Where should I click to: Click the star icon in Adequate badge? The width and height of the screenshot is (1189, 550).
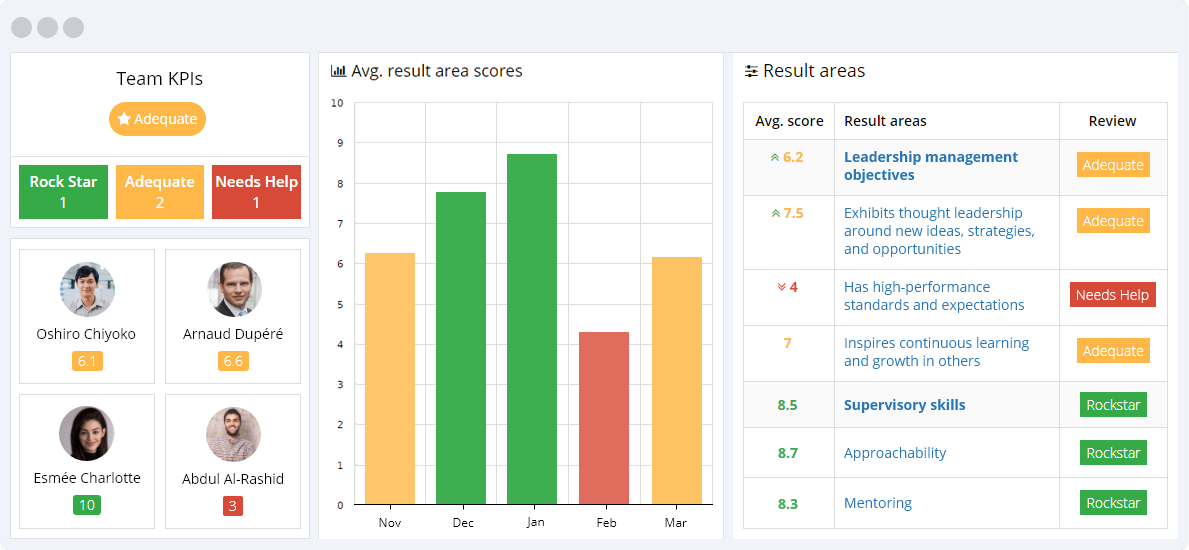[x=124, y=119]
